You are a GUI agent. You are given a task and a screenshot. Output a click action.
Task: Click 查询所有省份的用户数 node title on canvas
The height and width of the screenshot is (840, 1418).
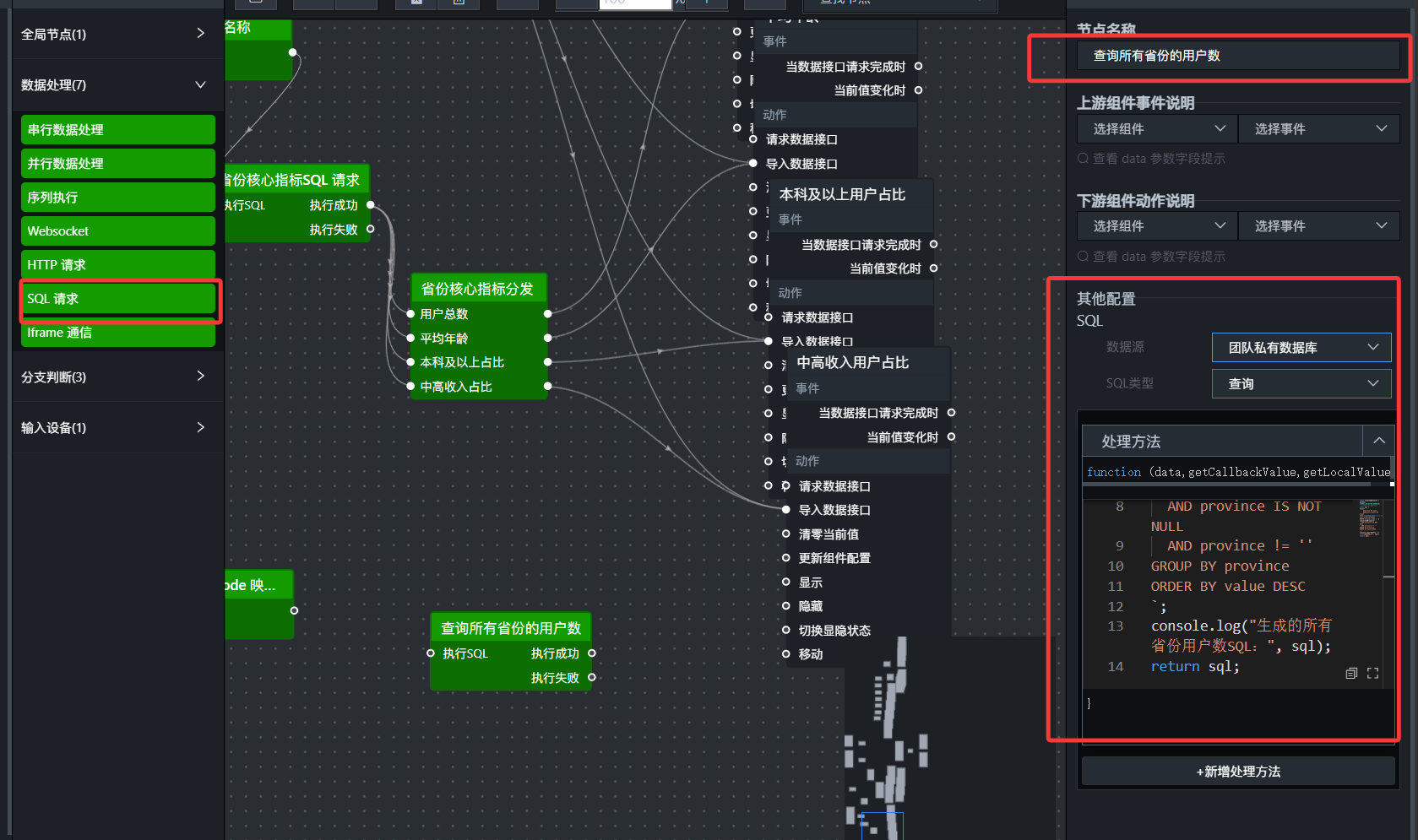point(511,628)
